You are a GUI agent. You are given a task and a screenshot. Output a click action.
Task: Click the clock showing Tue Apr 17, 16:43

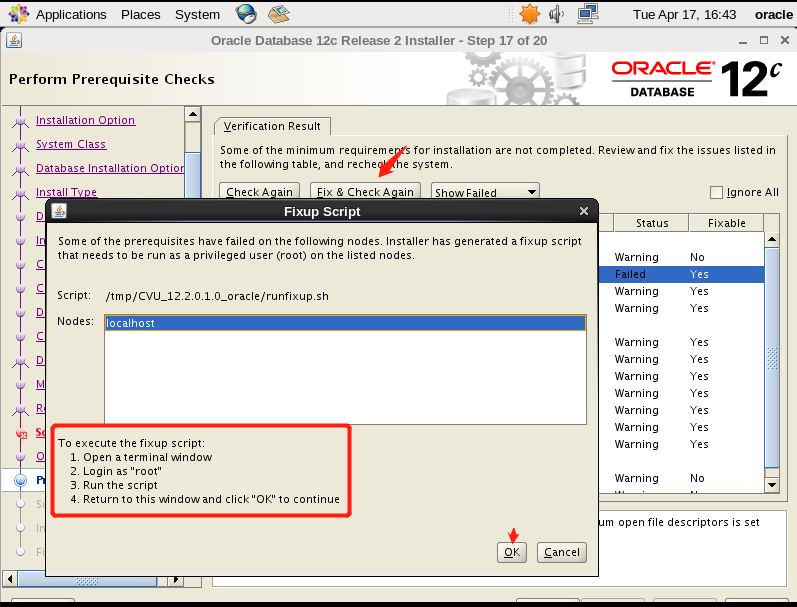(684, 14)
